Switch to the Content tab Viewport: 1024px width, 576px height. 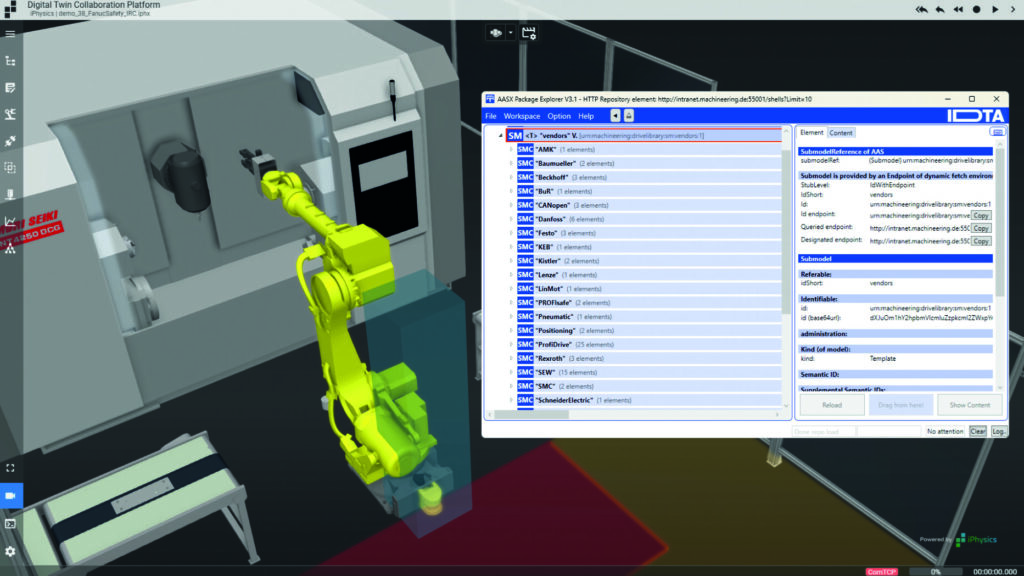click(x=840, y=133)
